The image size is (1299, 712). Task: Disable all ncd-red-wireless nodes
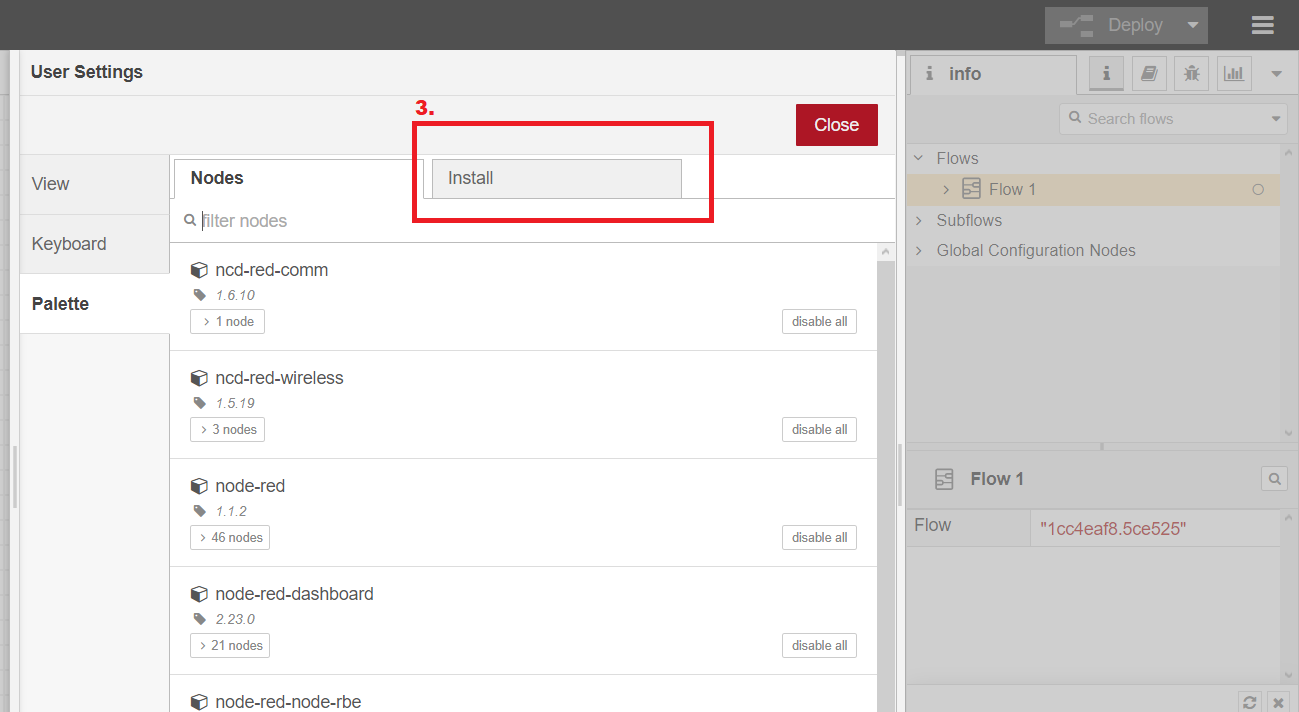tap(819, 429)
